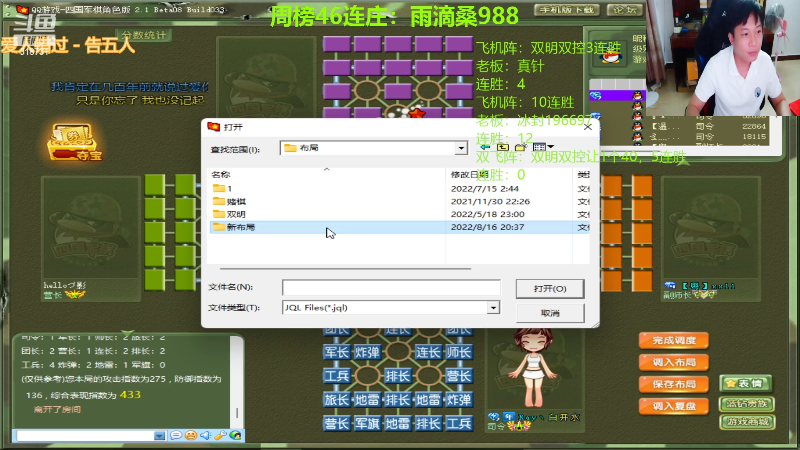This screenshot has height=450, width=800.
Task: Click the 文件名 input field
Action: 391,287
